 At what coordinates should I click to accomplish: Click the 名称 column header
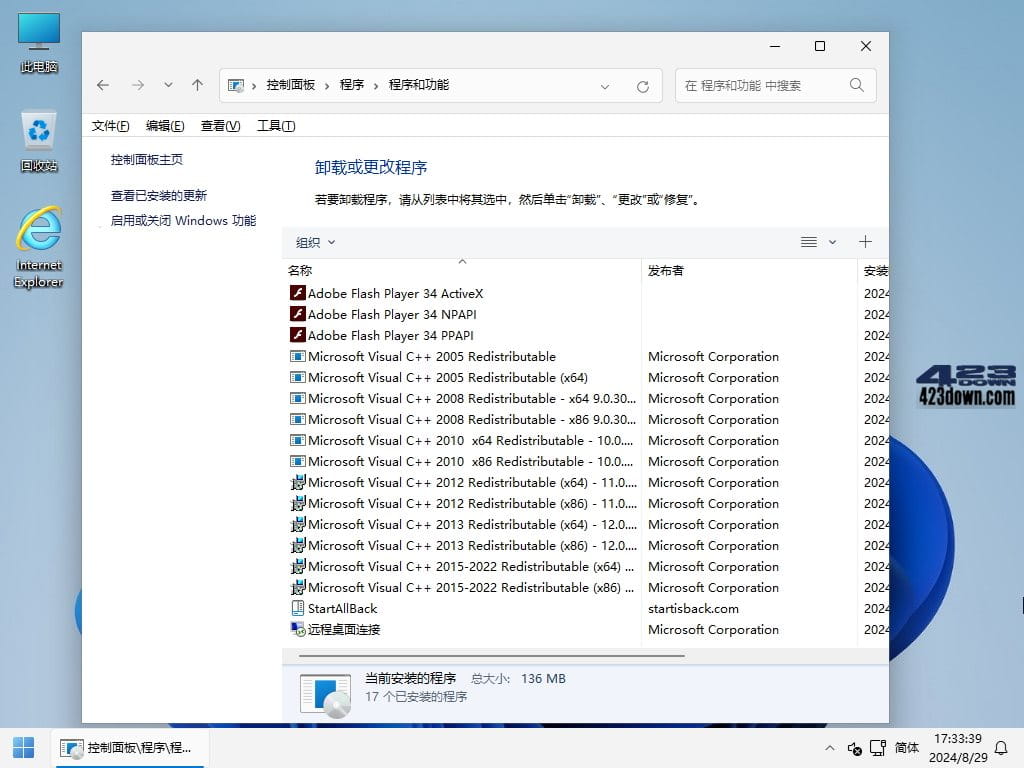(300, 270)
